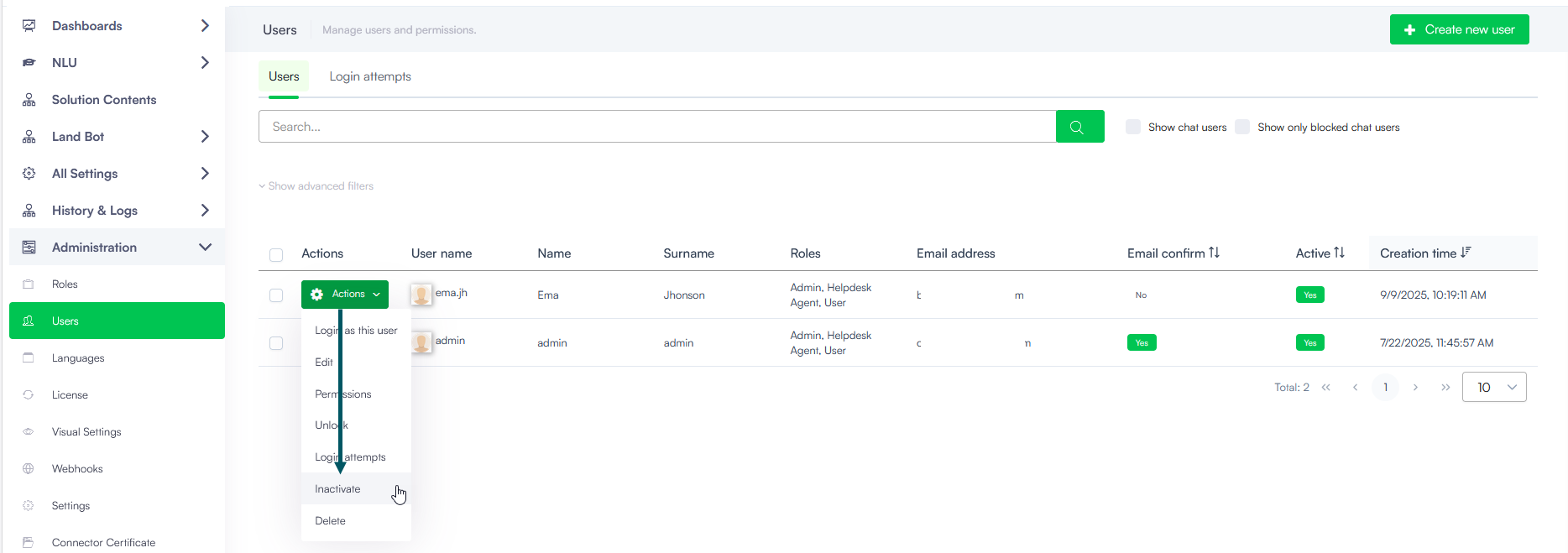This screenshot has width=1568, height=553.
Task: Expand Show advanced filters
Action: tap(316, 186)
